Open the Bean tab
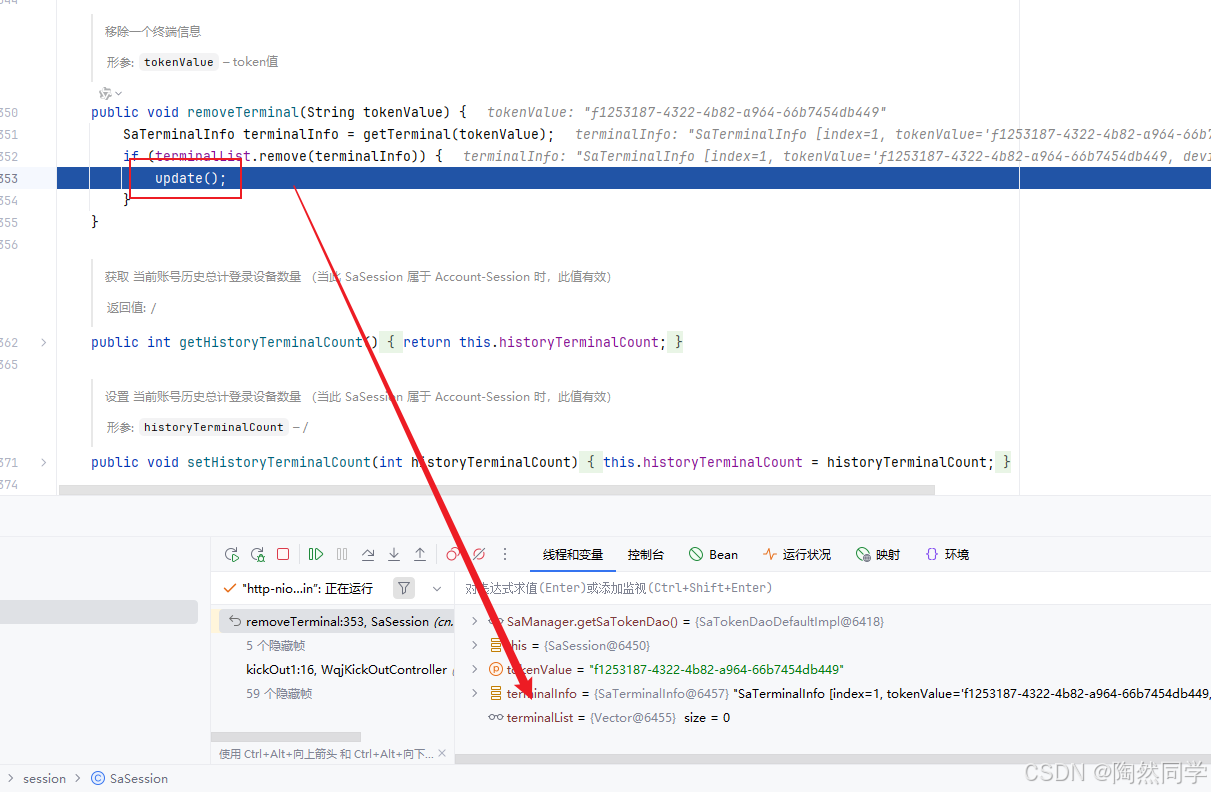The image size is (1211, 792). point(713,554)
